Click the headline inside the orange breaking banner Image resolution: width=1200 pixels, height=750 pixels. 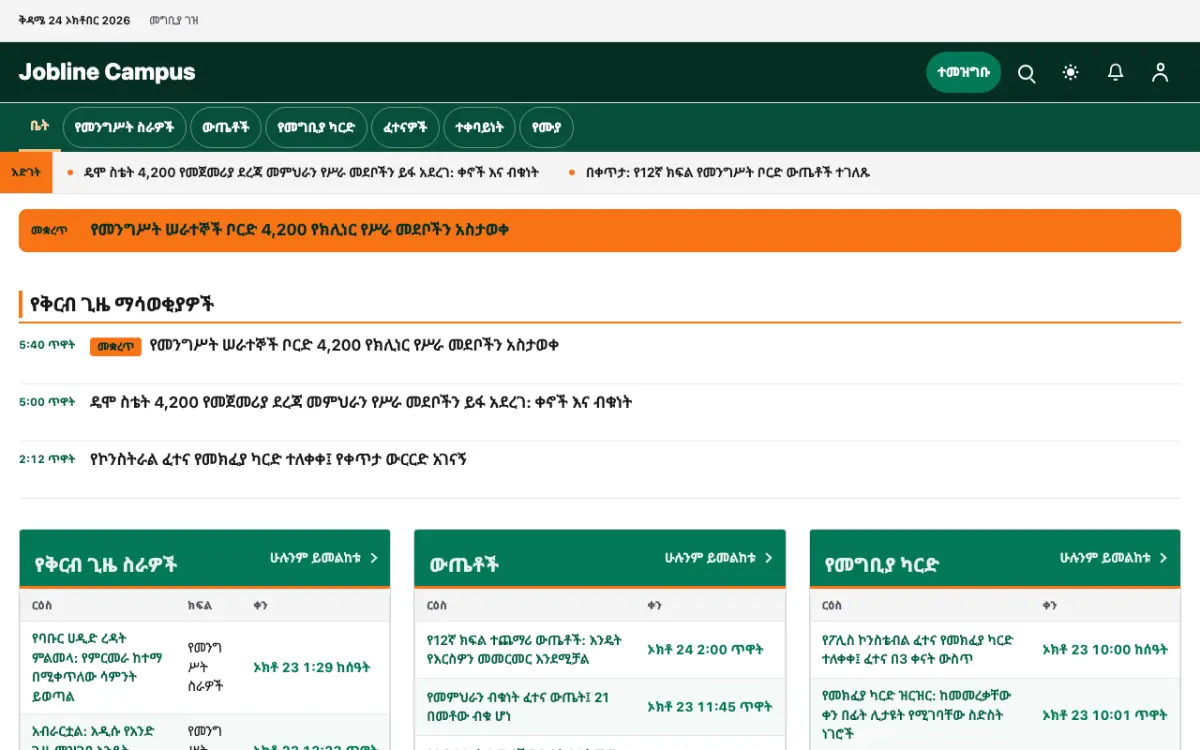pyautogui.click(x=300, y=230)
